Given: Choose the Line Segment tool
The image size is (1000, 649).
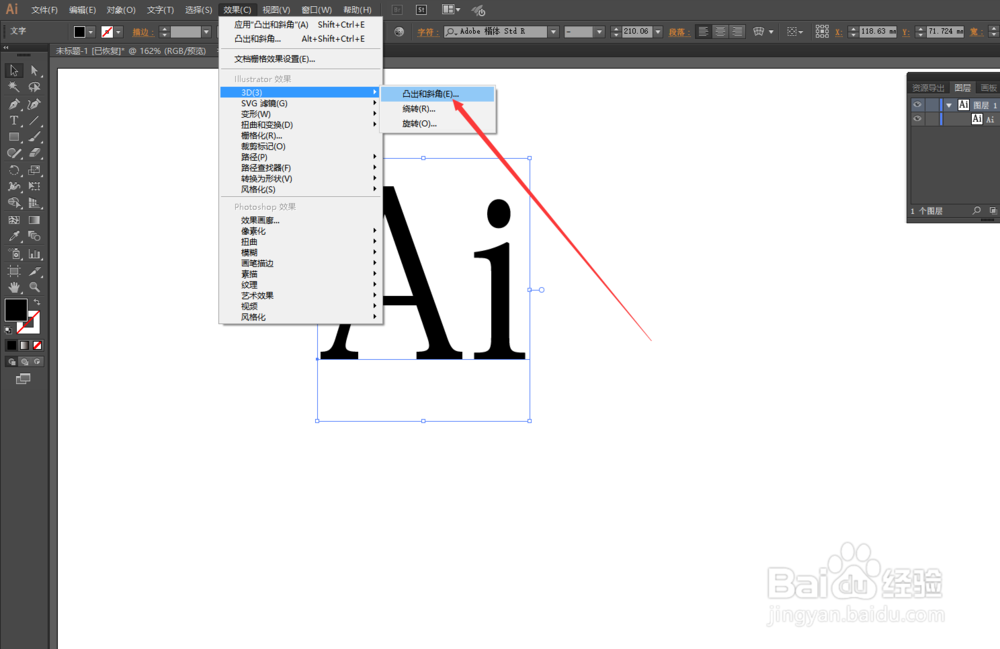Looking at the screenshot, I should (x=34, y=120).
